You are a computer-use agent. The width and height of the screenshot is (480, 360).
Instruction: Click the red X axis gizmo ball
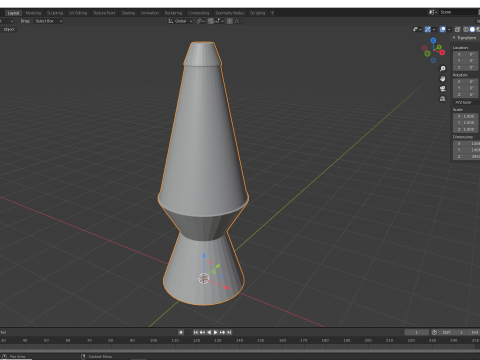(x=442, y=52)
